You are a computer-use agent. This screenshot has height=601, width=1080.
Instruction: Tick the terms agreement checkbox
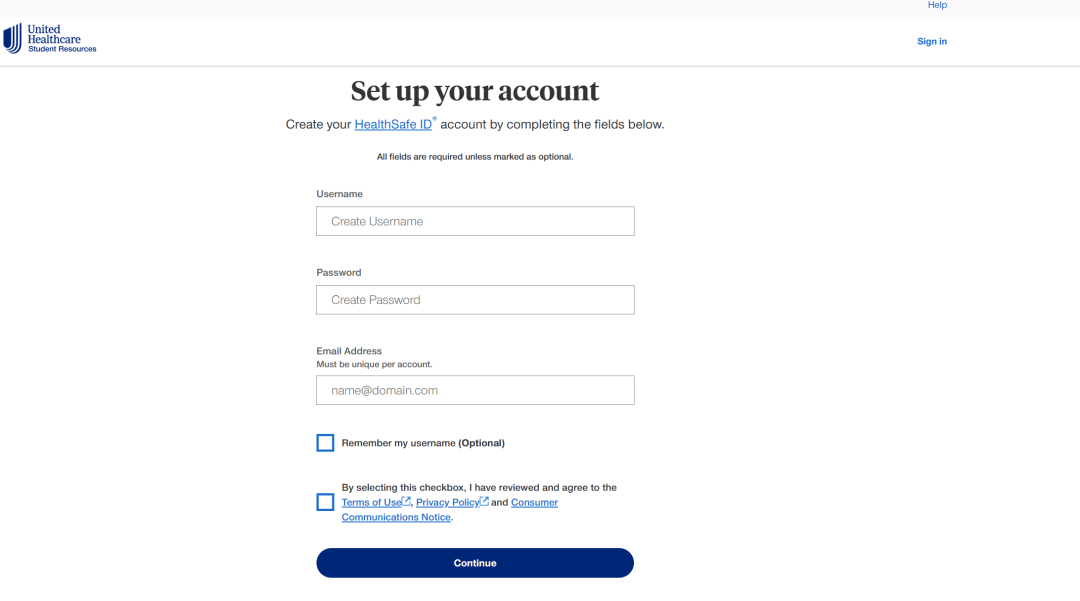coord(325,502)
